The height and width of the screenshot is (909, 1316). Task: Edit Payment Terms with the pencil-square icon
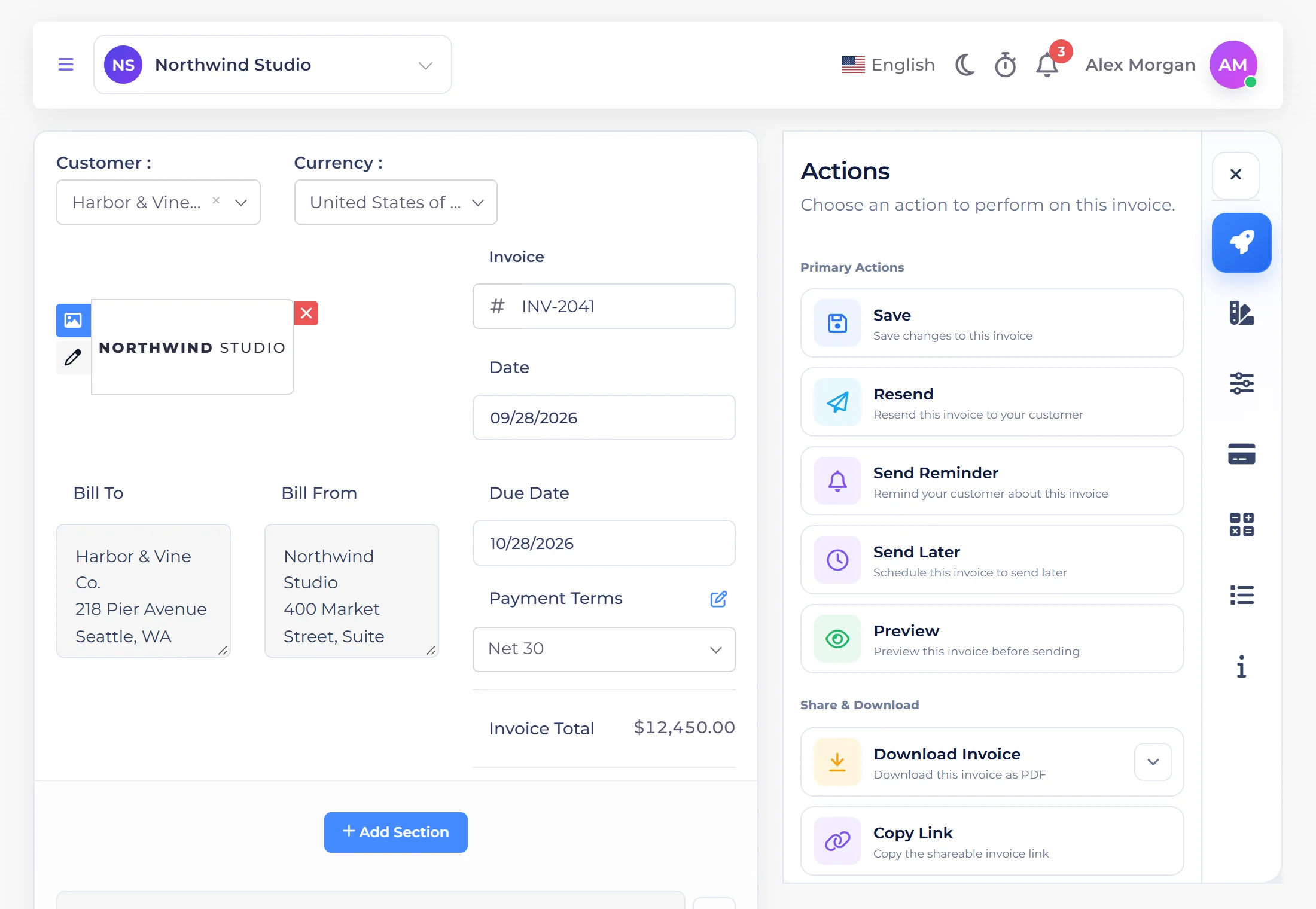click(x=718, y=599)
